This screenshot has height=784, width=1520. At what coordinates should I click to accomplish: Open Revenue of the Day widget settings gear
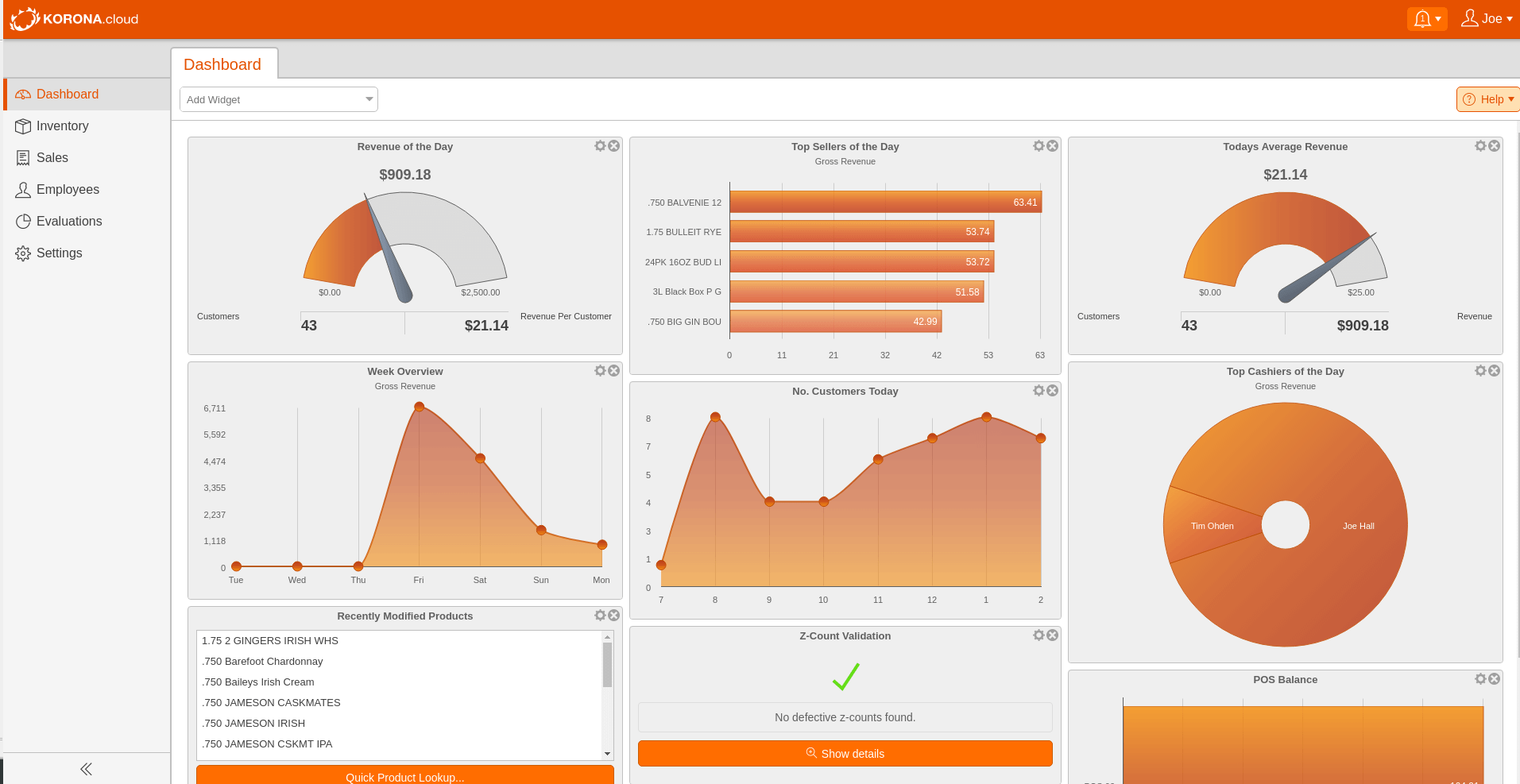[600, 145]
